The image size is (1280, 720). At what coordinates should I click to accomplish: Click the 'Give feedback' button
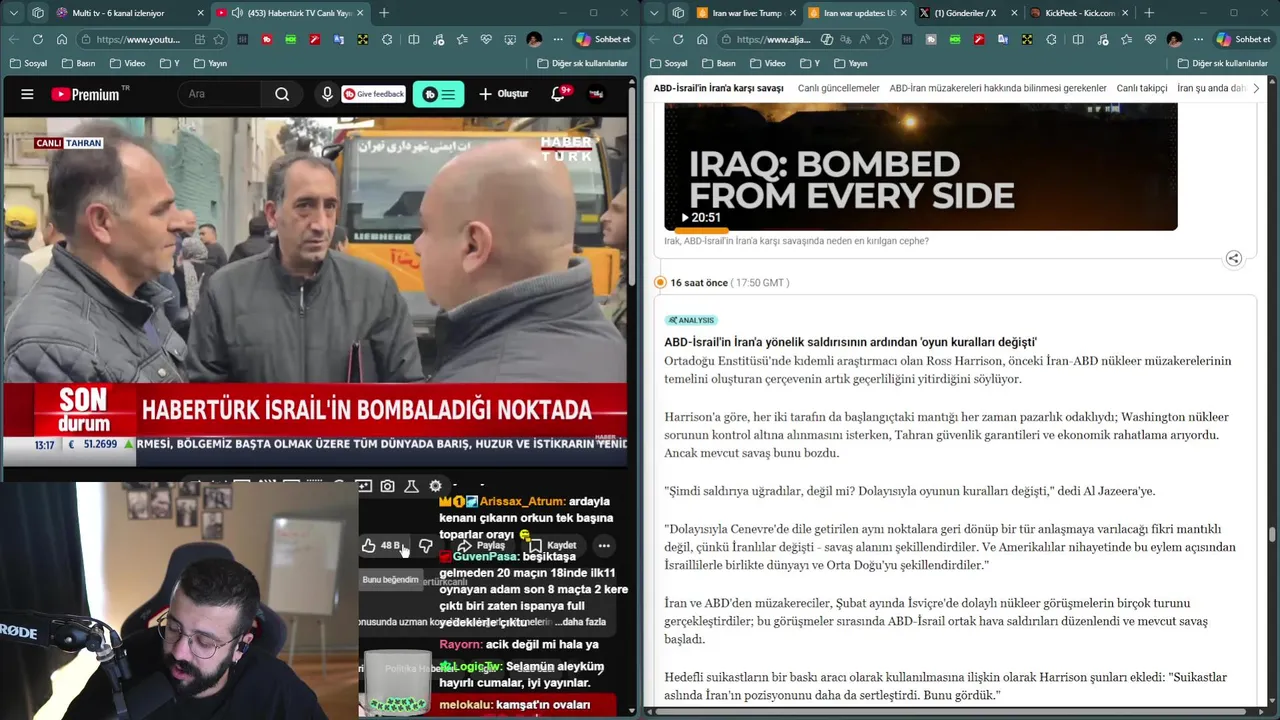tap(373, 94)
